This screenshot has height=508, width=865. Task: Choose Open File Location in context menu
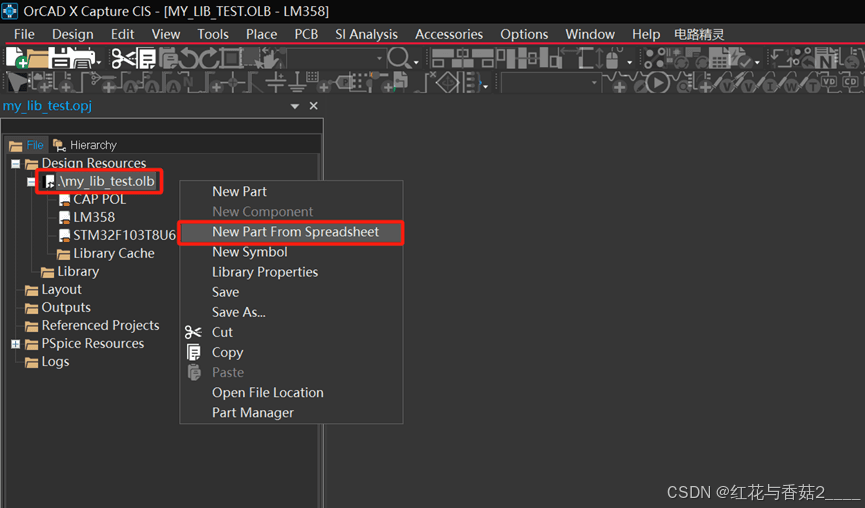coord(291,393)
